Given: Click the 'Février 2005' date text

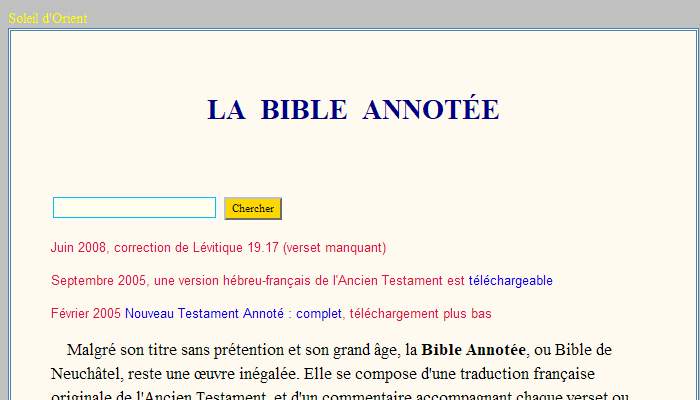Looking at the screenshot, I should (86, 314).
